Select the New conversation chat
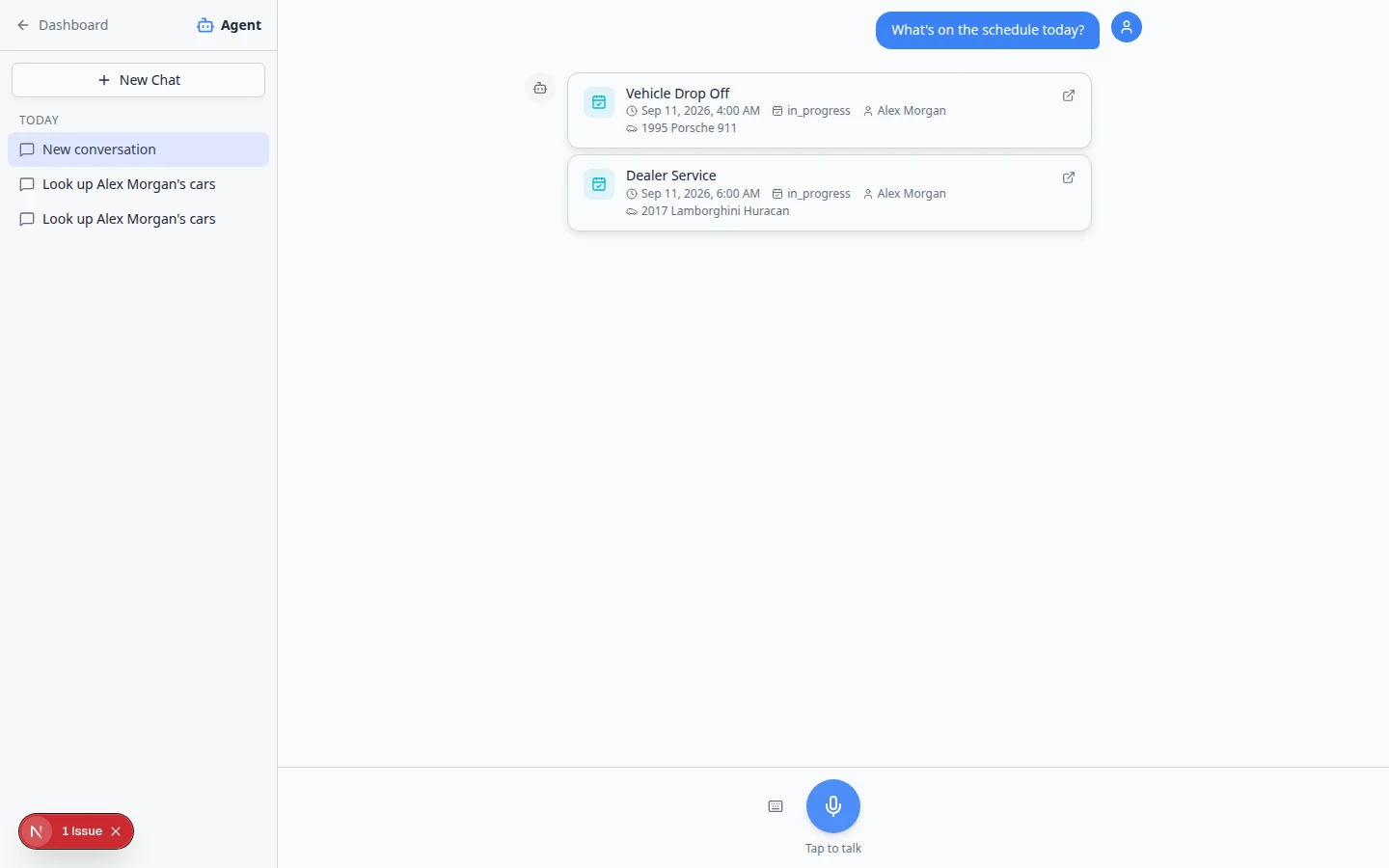Image resolution: width=1389 pixels, height=868 pixels. 138,149
